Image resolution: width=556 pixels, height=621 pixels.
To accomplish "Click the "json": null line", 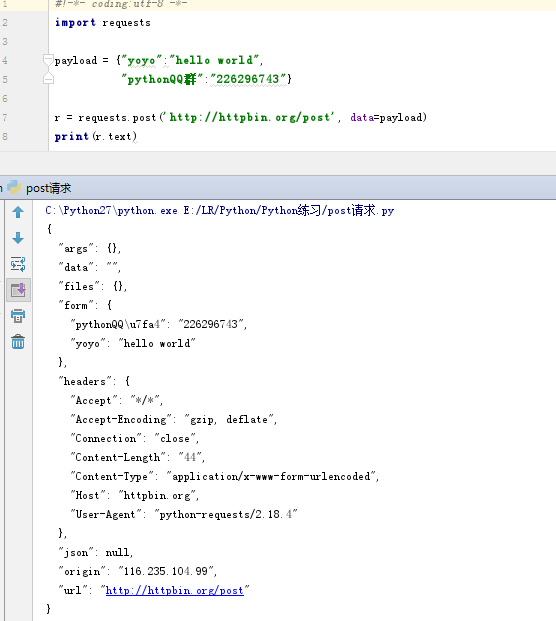I will 96,552.
